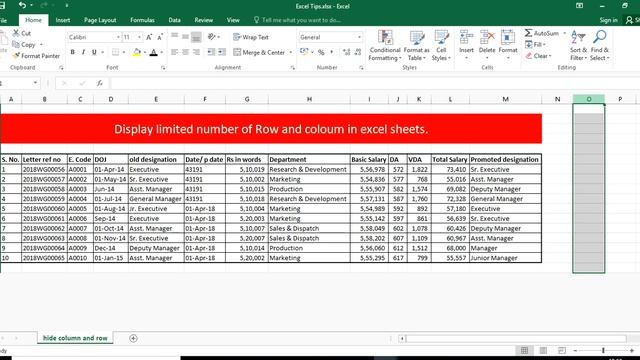Add a new sheet with plus button
The image size is (640, 360).
click(133, 338)
